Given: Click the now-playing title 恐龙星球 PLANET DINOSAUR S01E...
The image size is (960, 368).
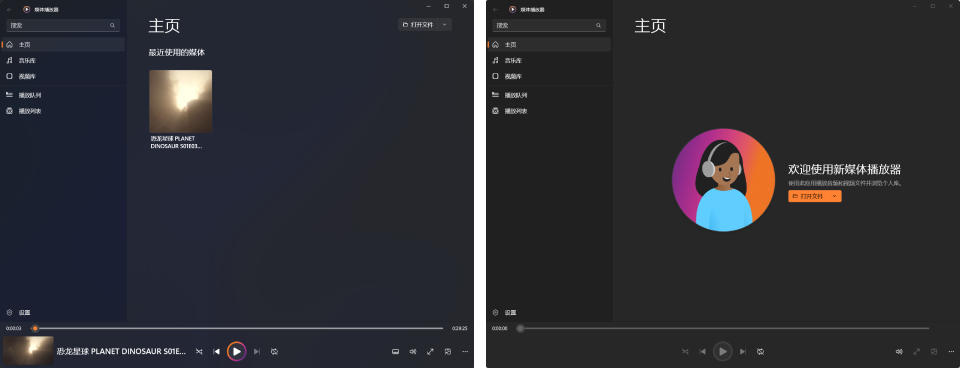Looking at the screenshot, I should (121, 351).
